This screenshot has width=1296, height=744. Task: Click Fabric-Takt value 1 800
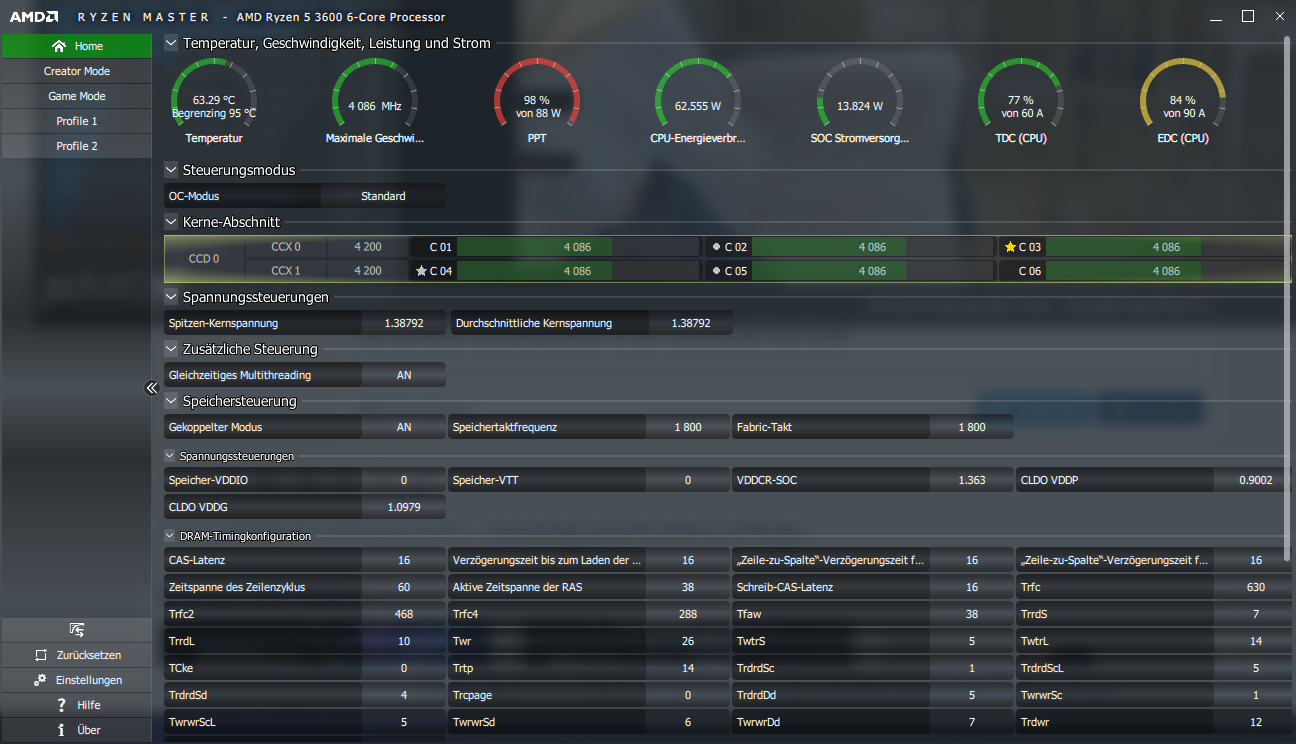pos(972,427)
